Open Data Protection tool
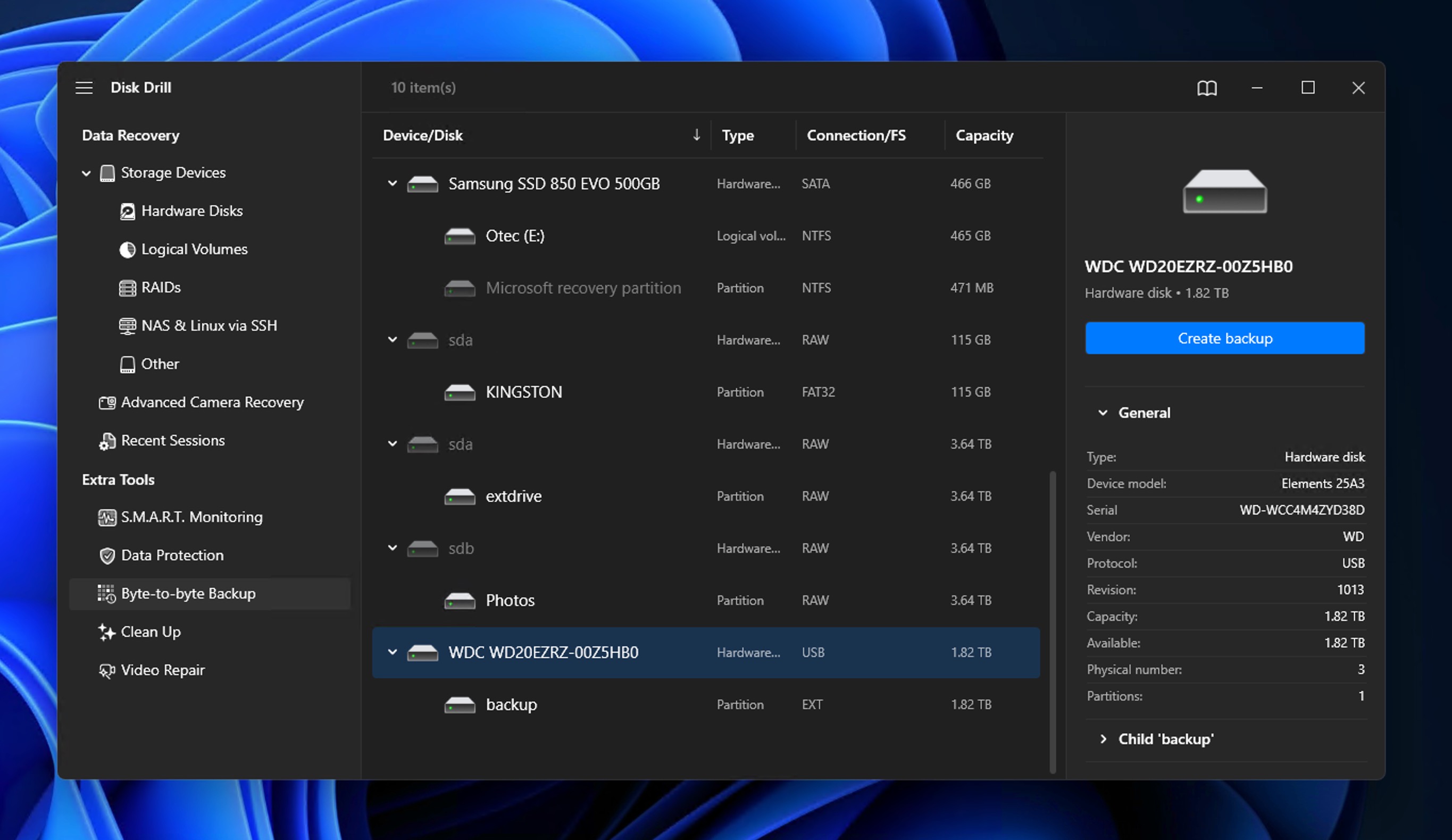This screenshot has height=840, width=1452. (172, 556)
